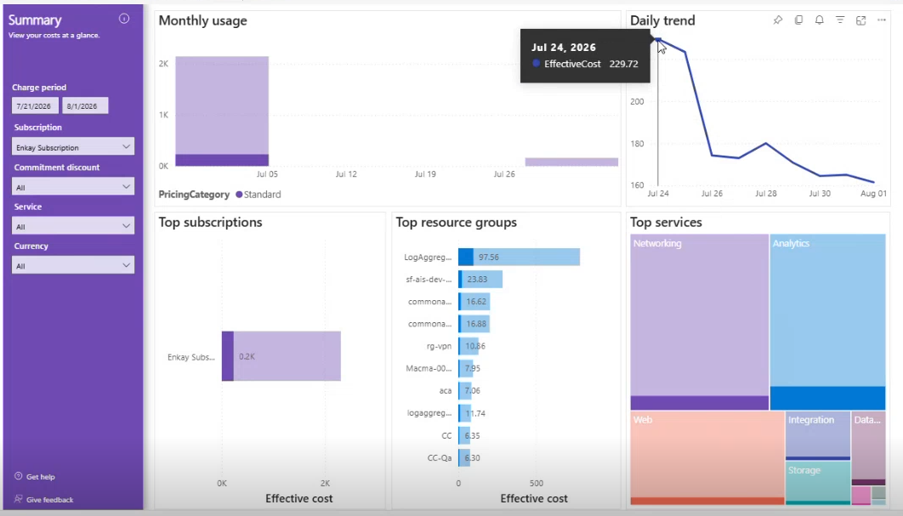The image size is (903, 516).
Task: Select the CC-Qa 6.30 bar
Action: tap(464, 458)
